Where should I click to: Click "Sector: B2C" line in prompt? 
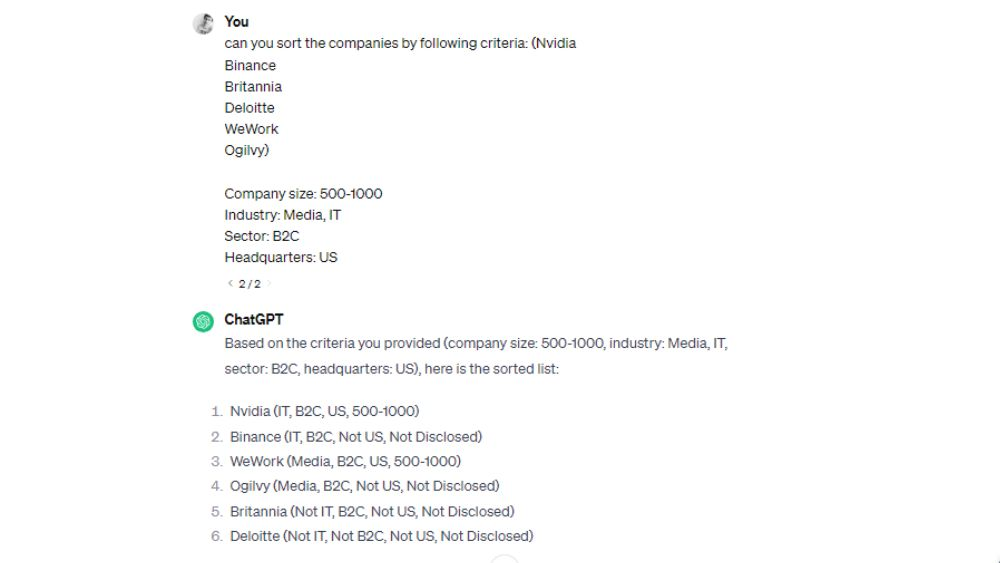point(261,236)
